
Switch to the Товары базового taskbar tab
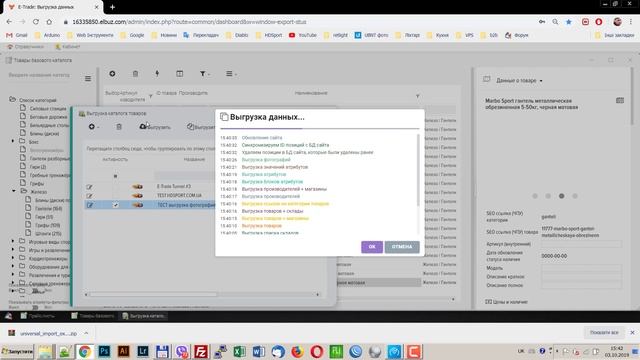coord(93,316)
